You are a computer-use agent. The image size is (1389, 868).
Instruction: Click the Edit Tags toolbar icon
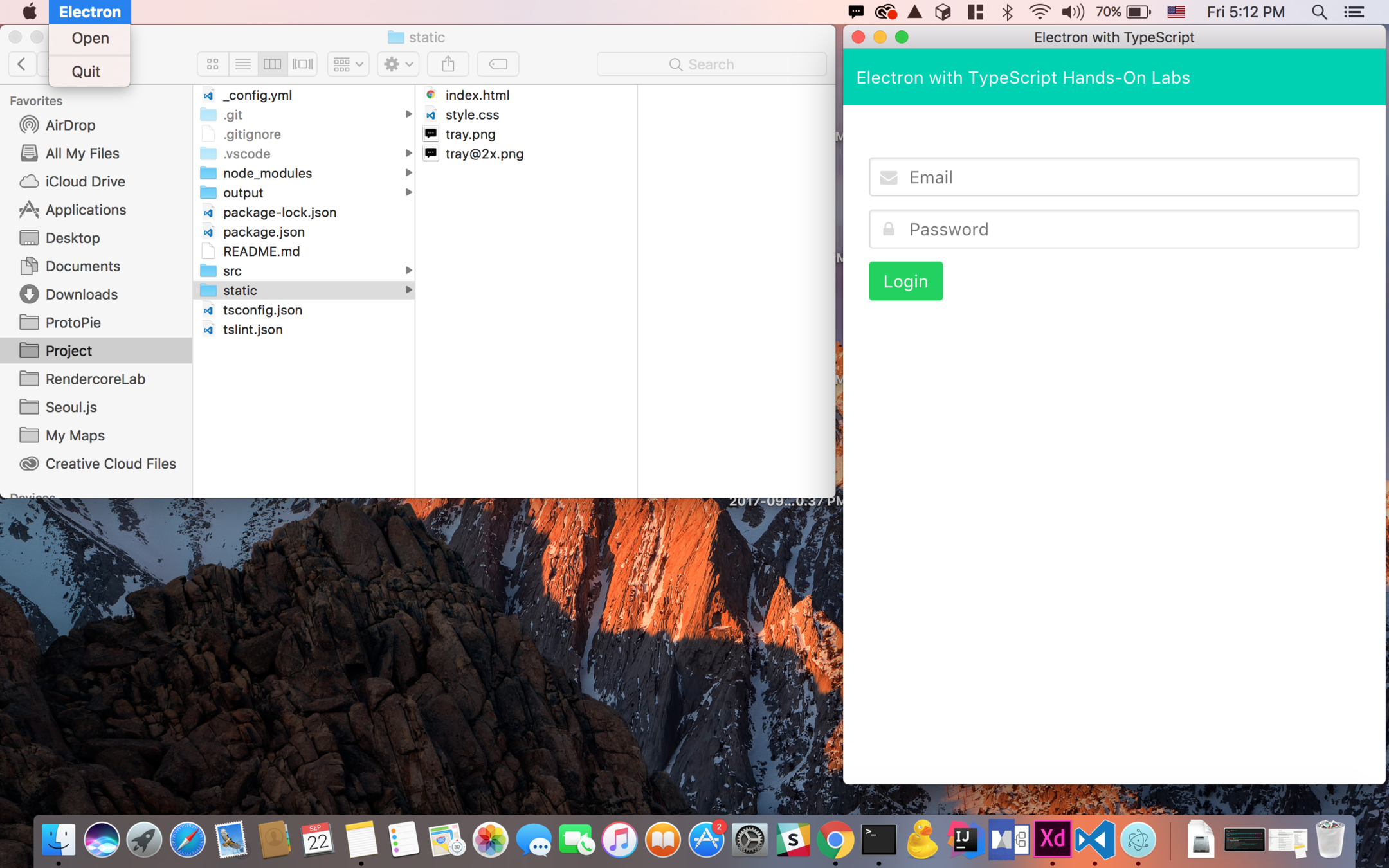pos(498,64)
